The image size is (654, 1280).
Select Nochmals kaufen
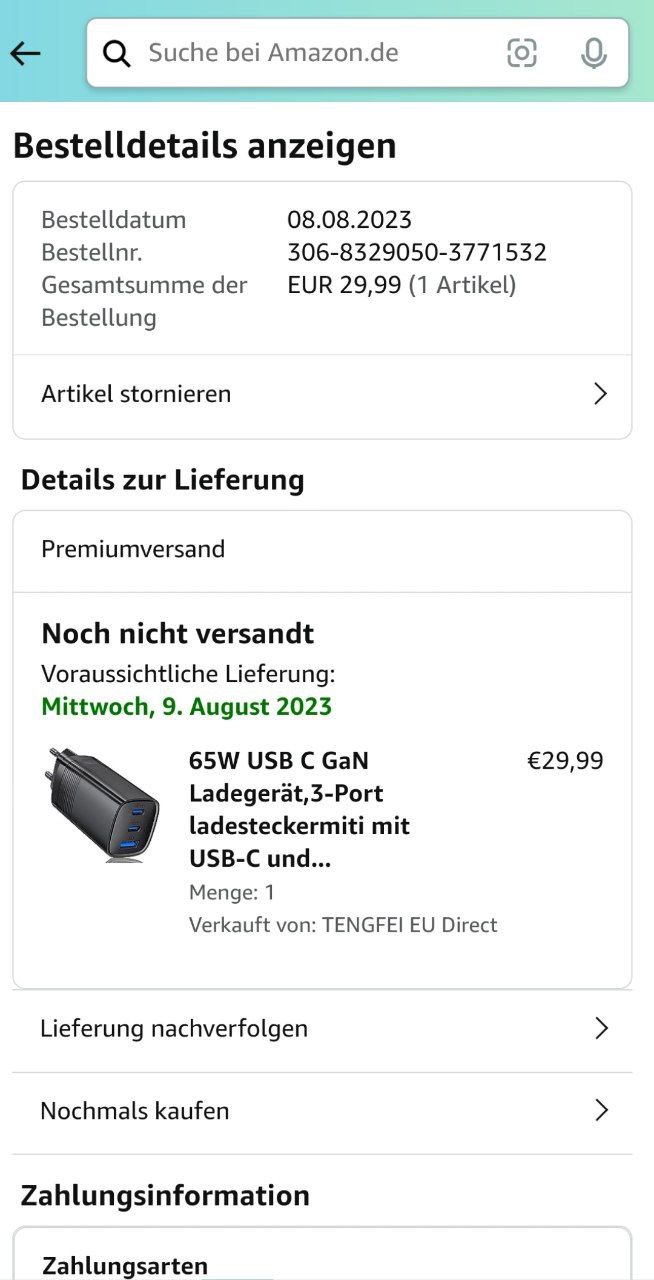(x=135, y=1110)
